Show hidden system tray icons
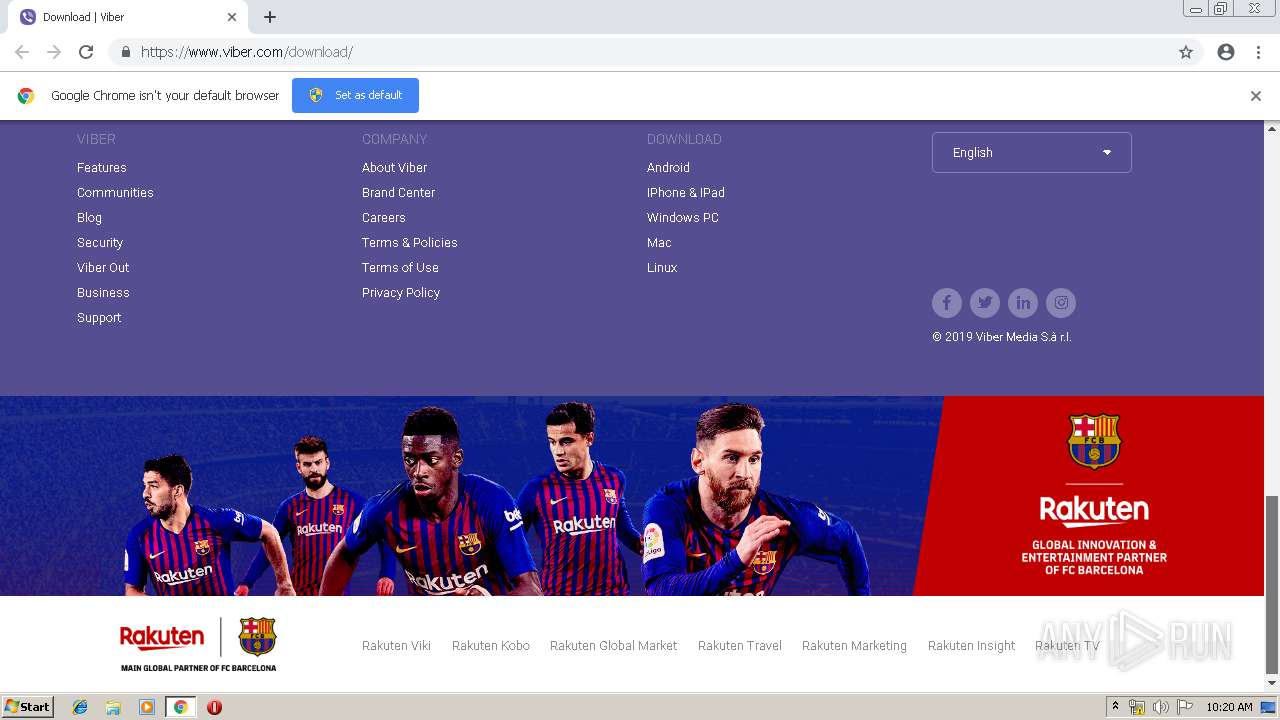The height and width of the screenshot is (720, 1280). click(1116, 707)
